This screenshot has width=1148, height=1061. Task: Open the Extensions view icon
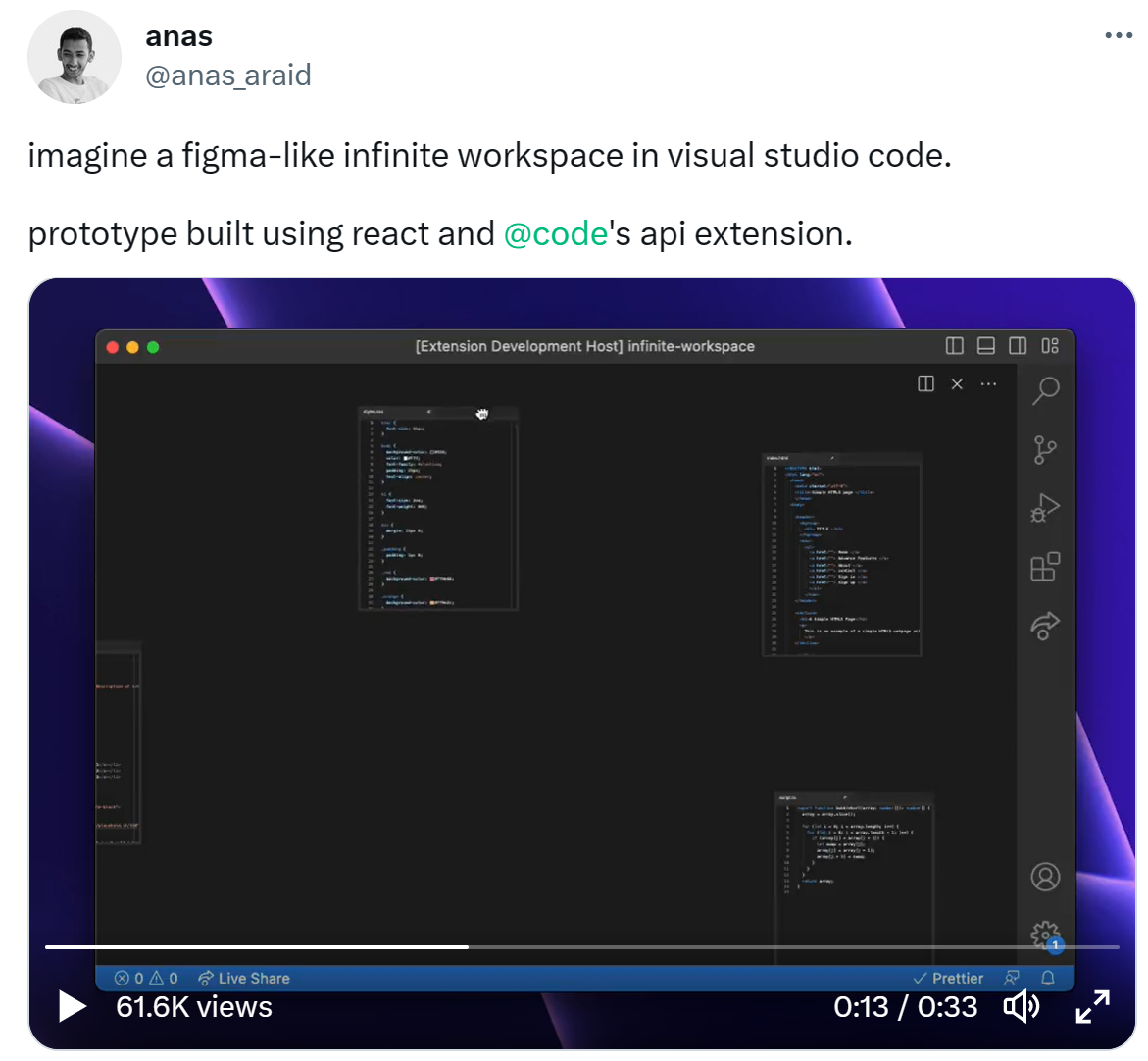[1045, 567]
